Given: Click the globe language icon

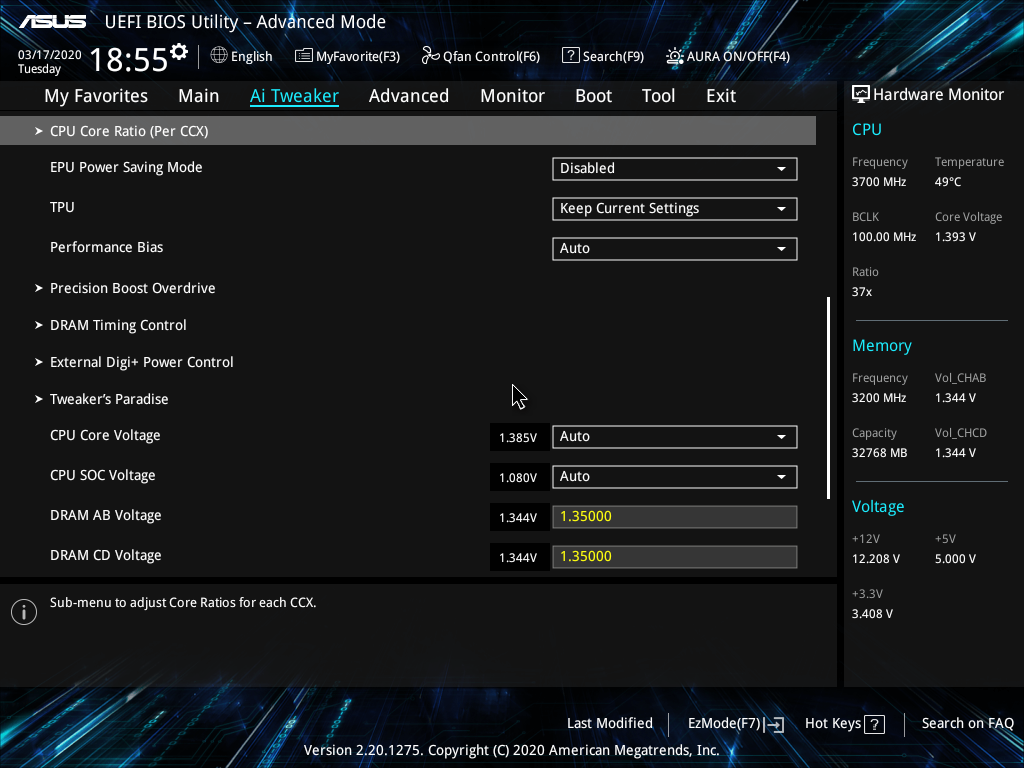Looking at the screenshot, I should coord(219,56).
